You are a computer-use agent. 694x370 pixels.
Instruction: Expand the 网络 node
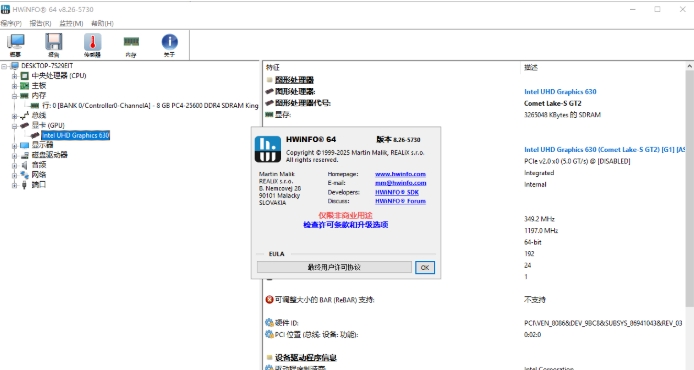click(14, 175)
